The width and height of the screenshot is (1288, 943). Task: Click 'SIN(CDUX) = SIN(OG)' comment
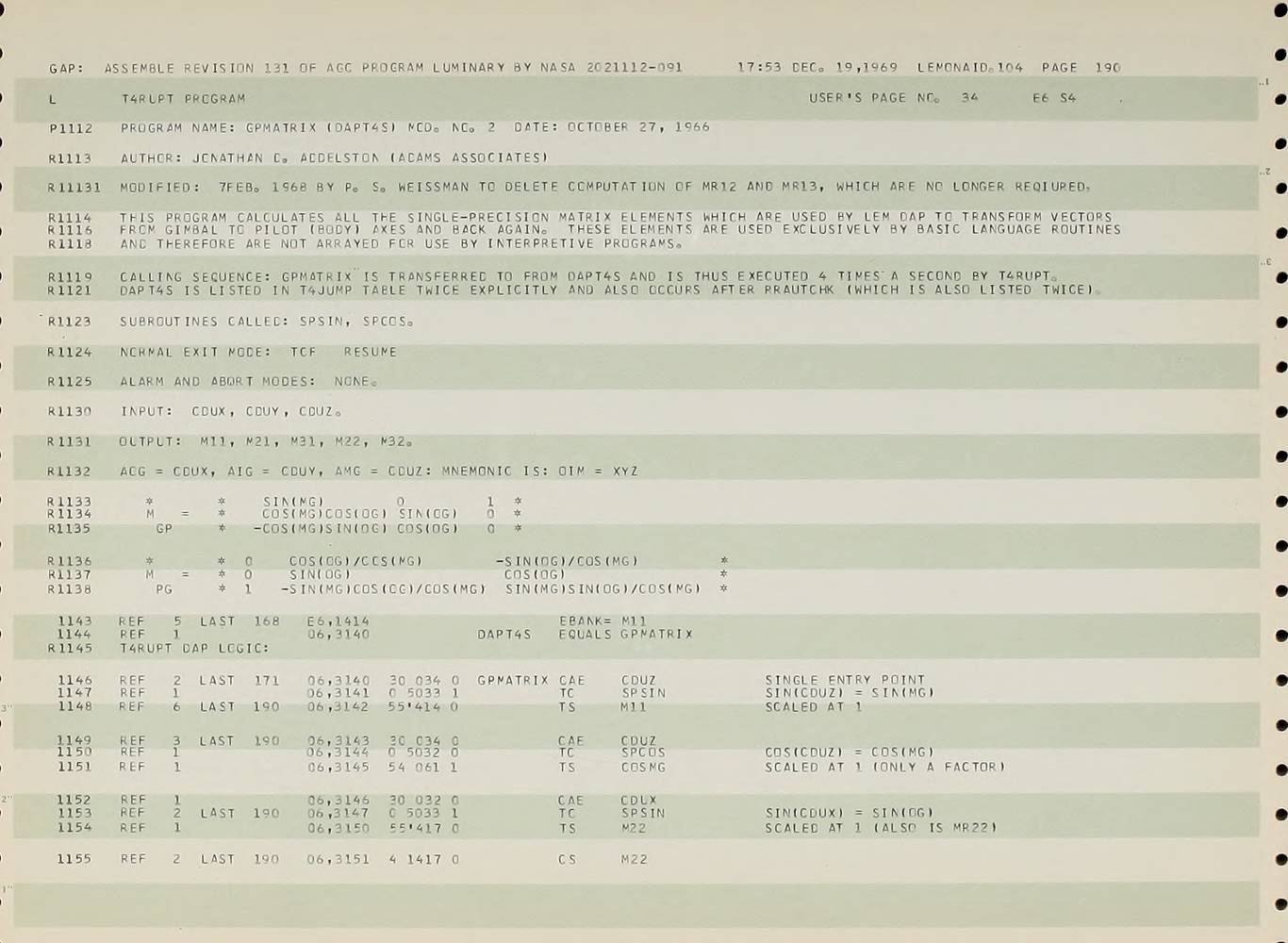[x=850, y=813]
